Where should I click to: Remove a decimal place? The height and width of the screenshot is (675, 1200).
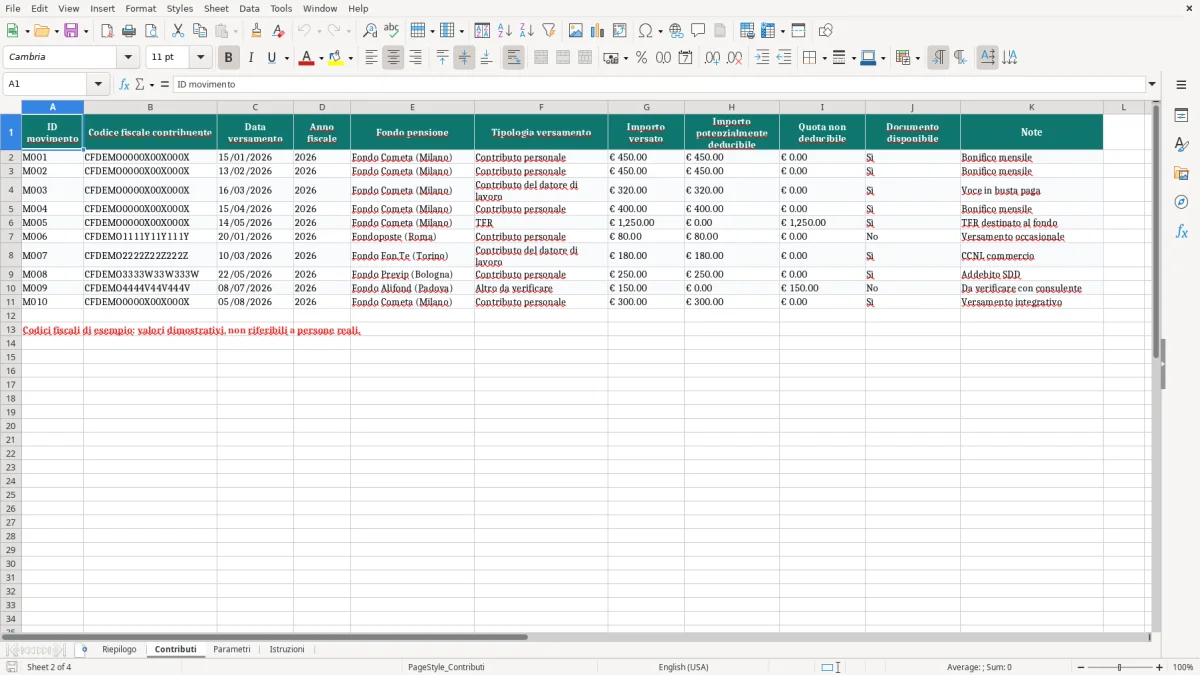pos(734,58)
